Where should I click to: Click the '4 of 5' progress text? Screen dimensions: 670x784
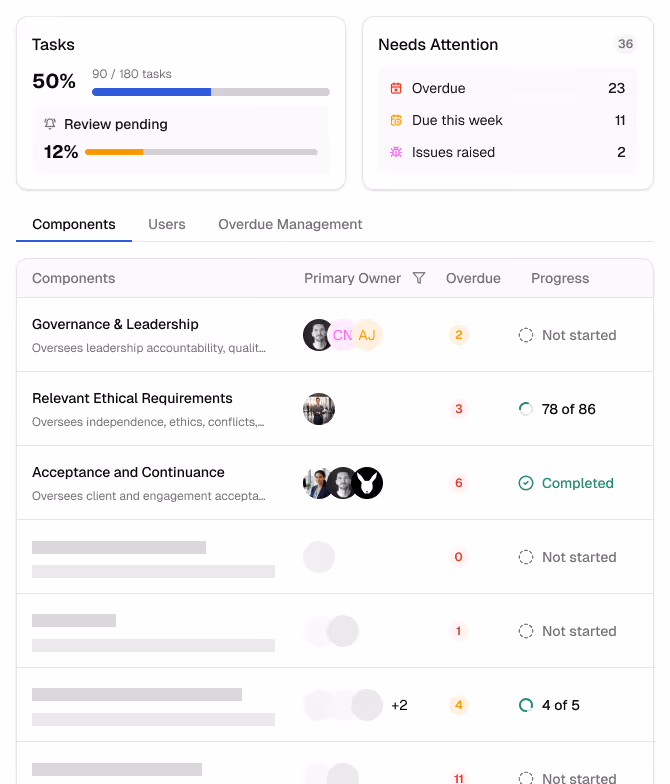coord(560,705)
